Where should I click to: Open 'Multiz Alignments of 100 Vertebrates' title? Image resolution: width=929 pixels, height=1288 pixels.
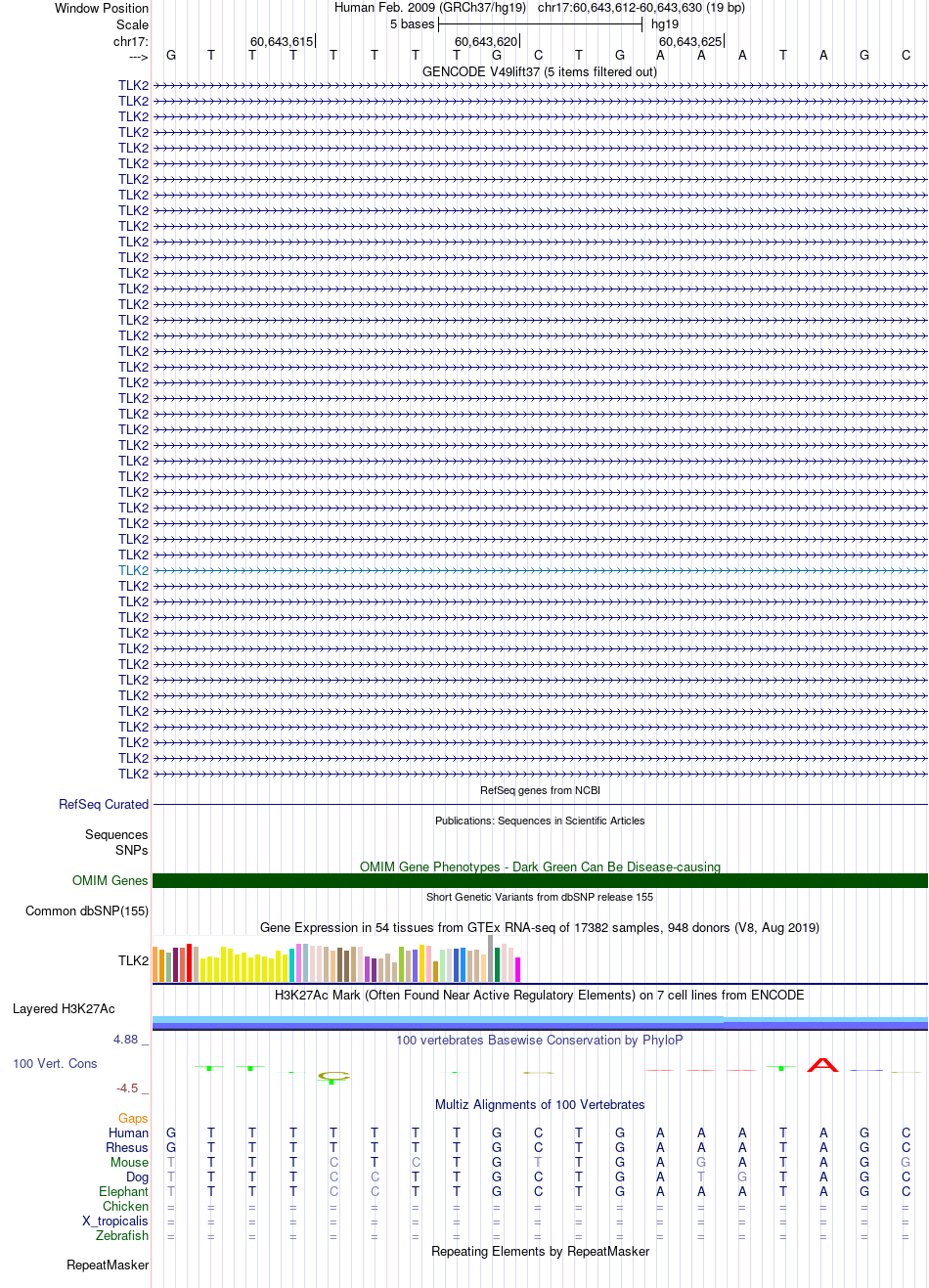coord(540,1104)
